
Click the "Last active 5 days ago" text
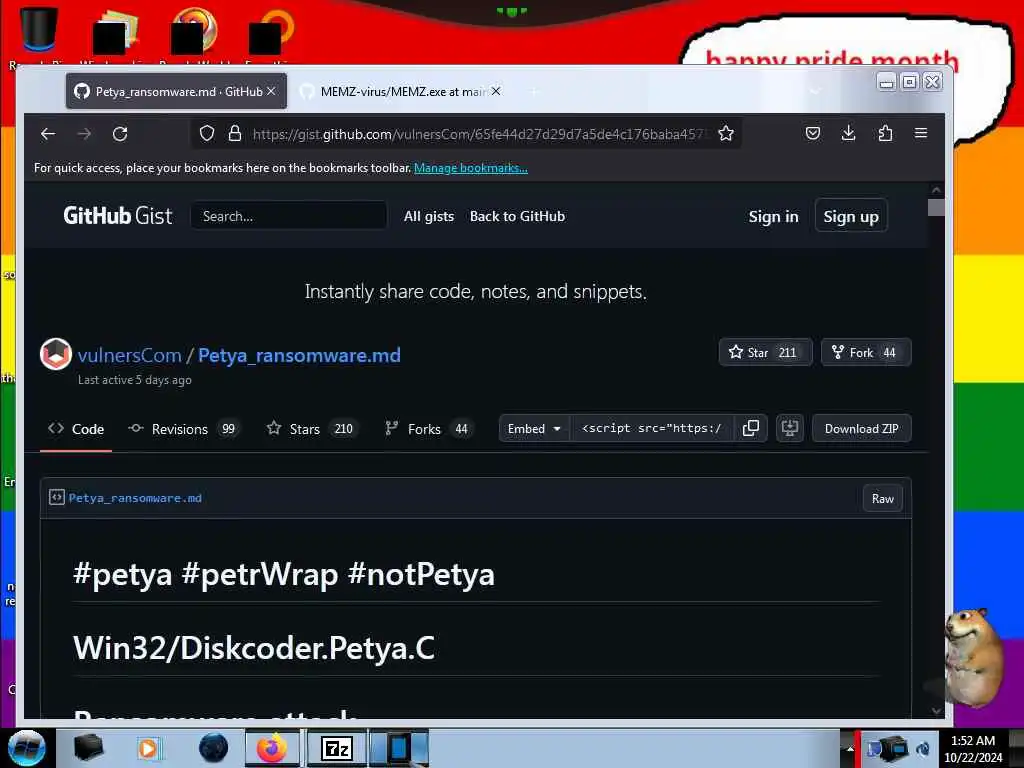[135, 380]
